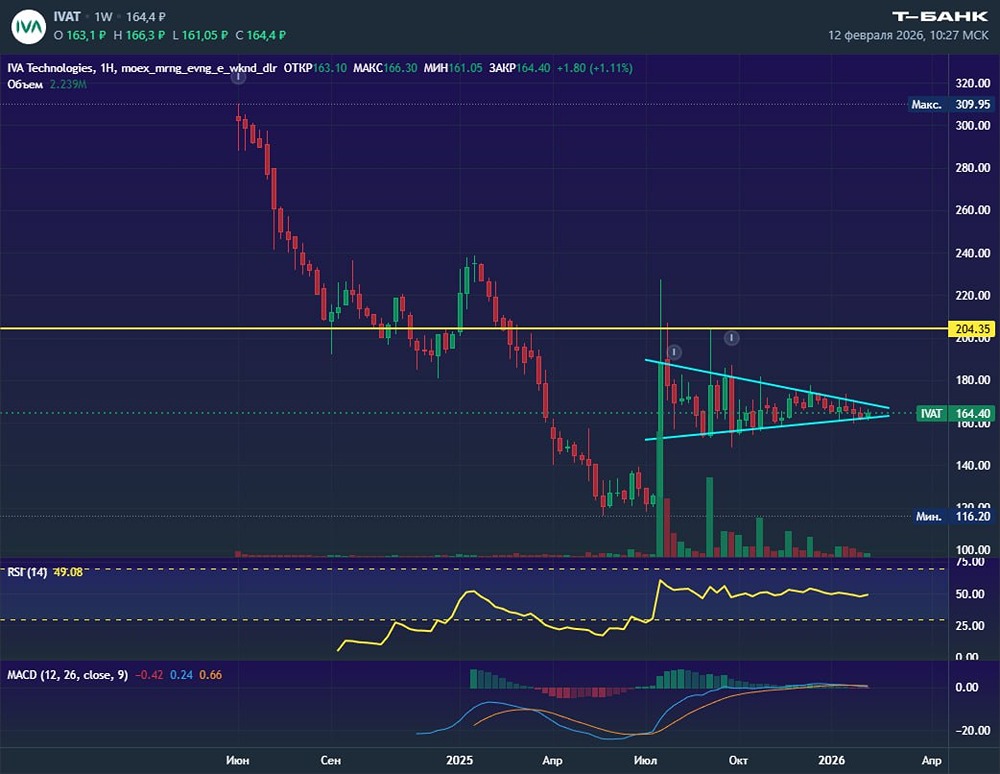
Task: Click the MACD histogram value -0.42
Action: [x=149, y=675]
